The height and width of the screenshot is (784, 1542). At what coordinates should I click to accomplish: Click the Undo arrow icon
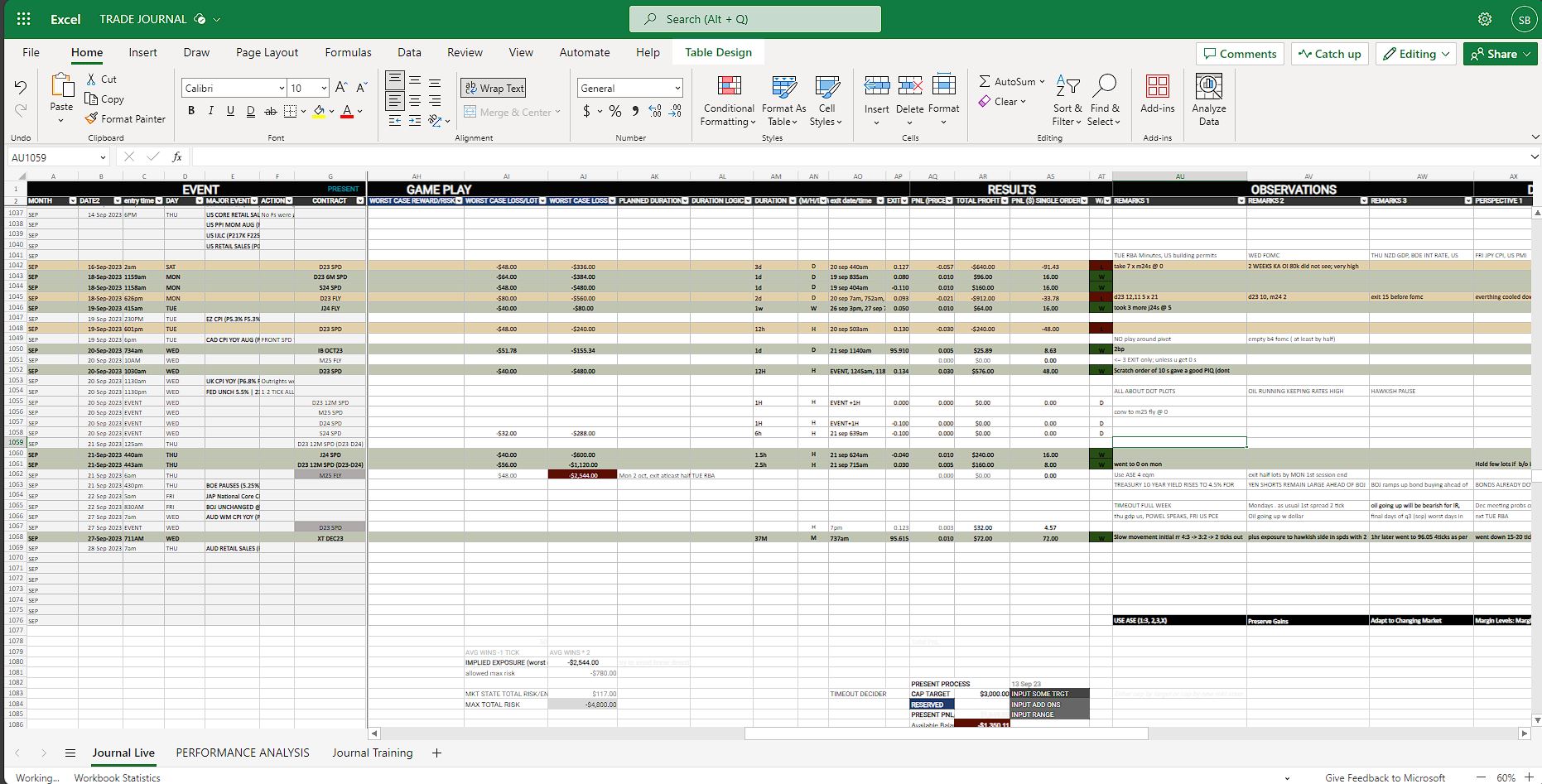21,87
